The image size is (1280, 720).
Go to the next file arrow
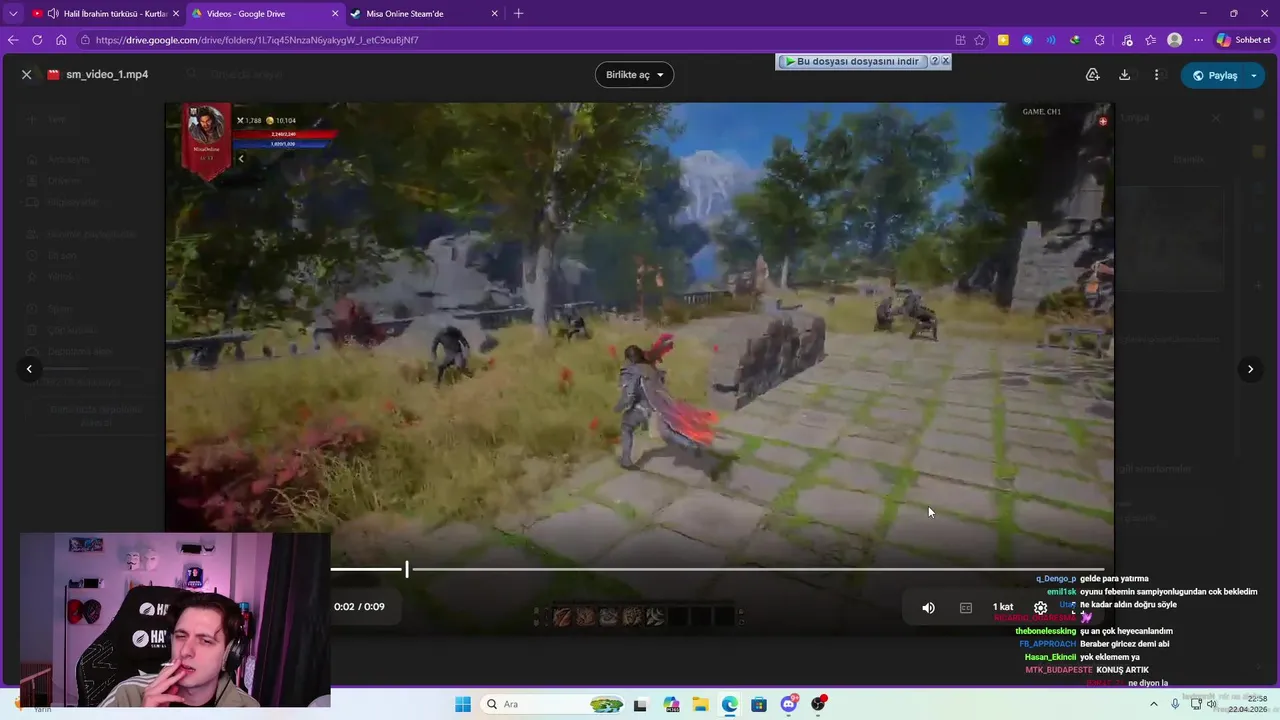tap(1250, 369)
